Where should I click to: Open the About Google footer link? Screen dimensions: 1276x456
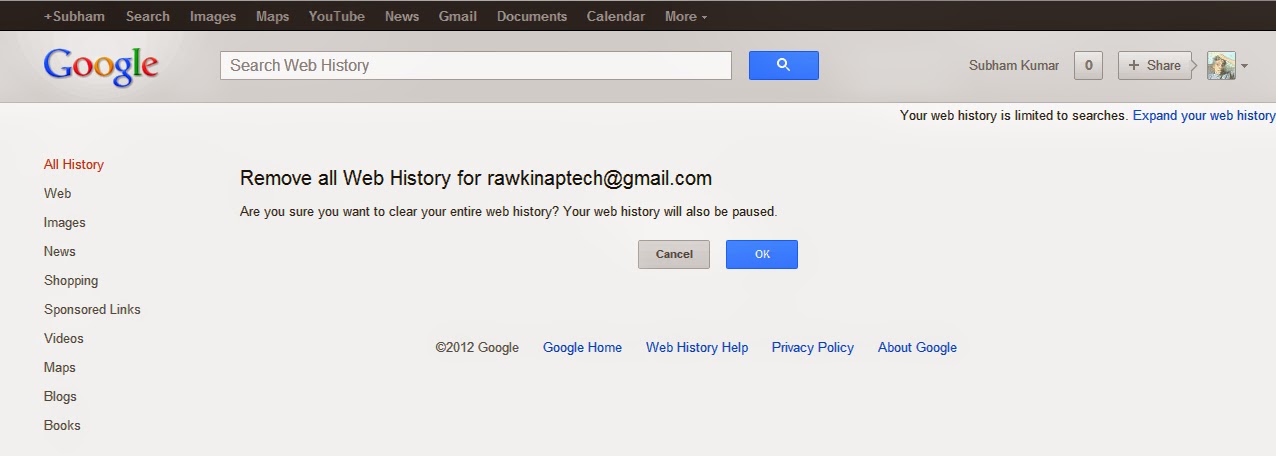[917, 347]
